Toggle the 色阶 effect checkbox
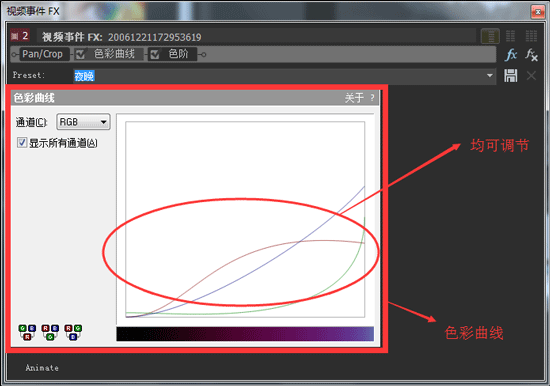 click(x=155, y=54)
